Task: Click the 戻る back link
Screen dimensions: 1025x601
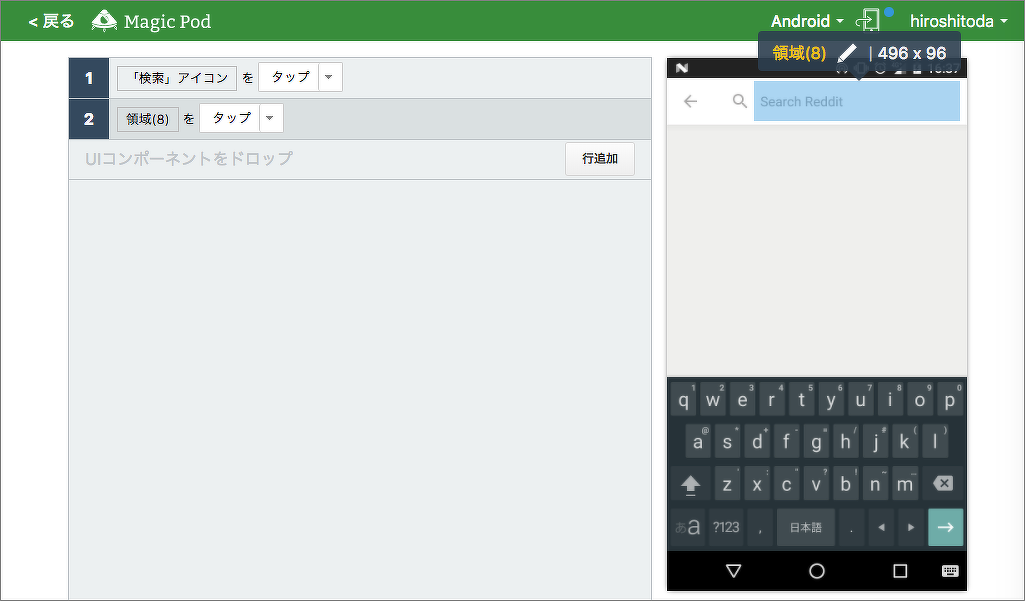Action: coord(51,21)
